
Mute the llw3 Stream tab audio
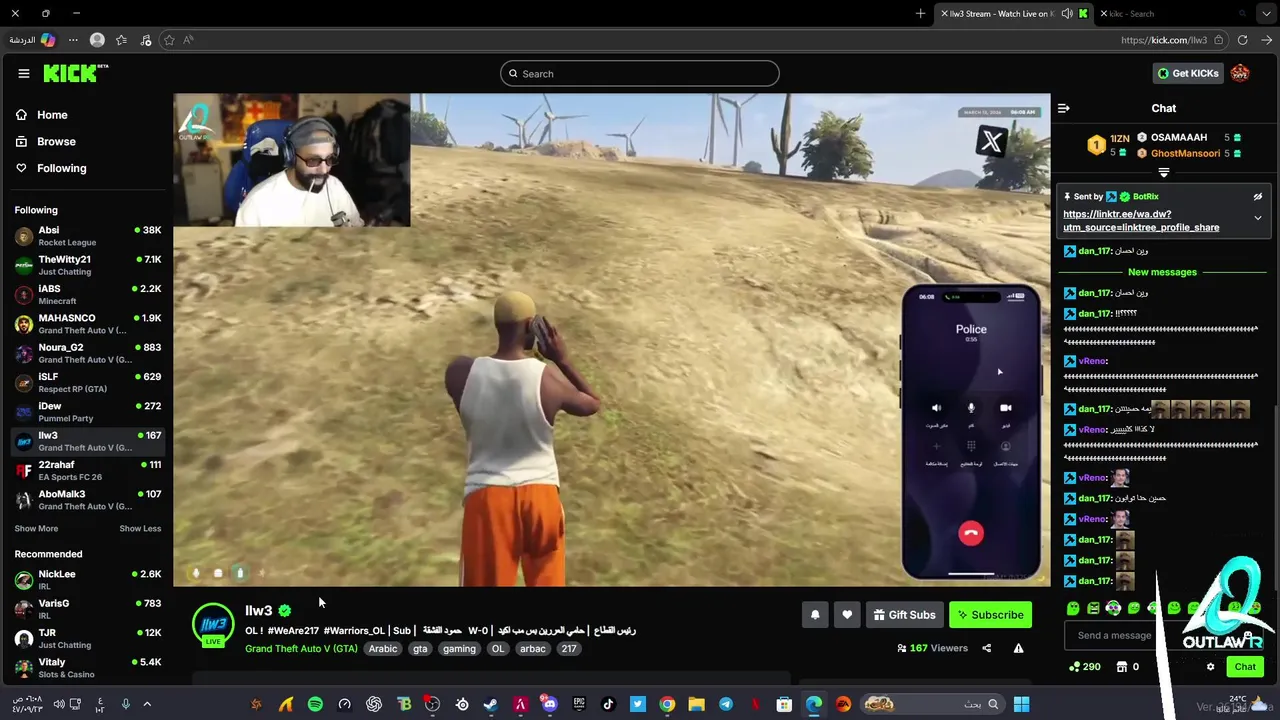(x=1067, y=13)
